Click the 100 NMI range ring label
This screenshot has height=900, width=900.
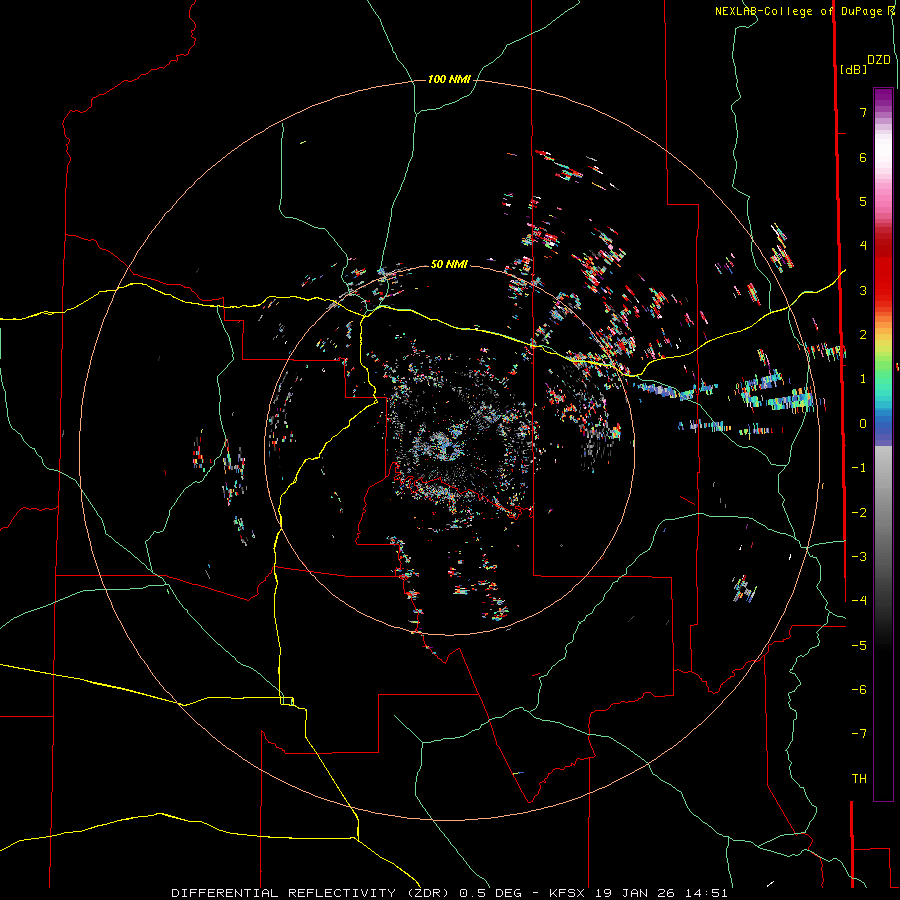tap(449, 79)
